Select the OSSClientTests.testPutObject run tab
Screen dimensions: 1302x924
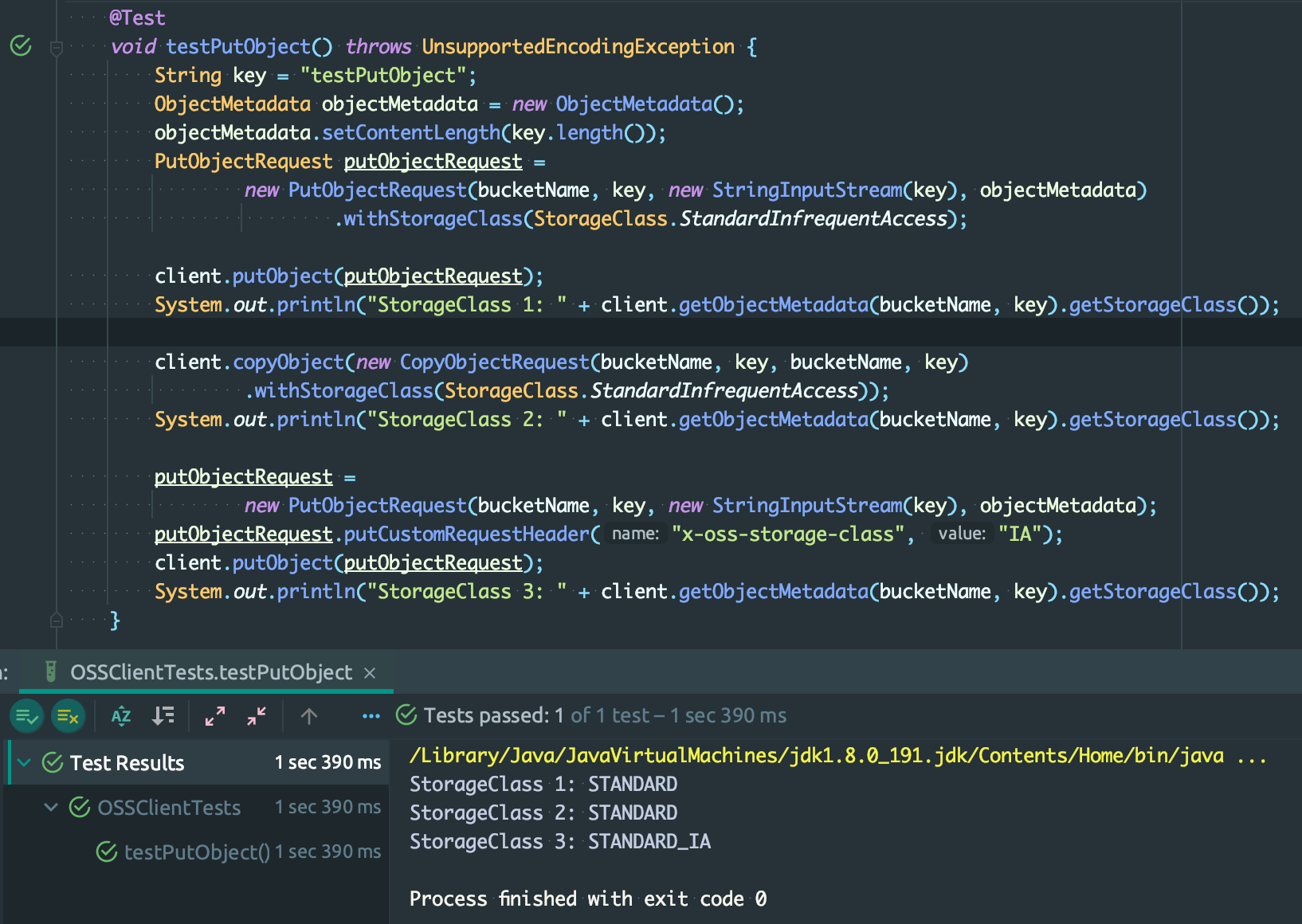[207, 672]
